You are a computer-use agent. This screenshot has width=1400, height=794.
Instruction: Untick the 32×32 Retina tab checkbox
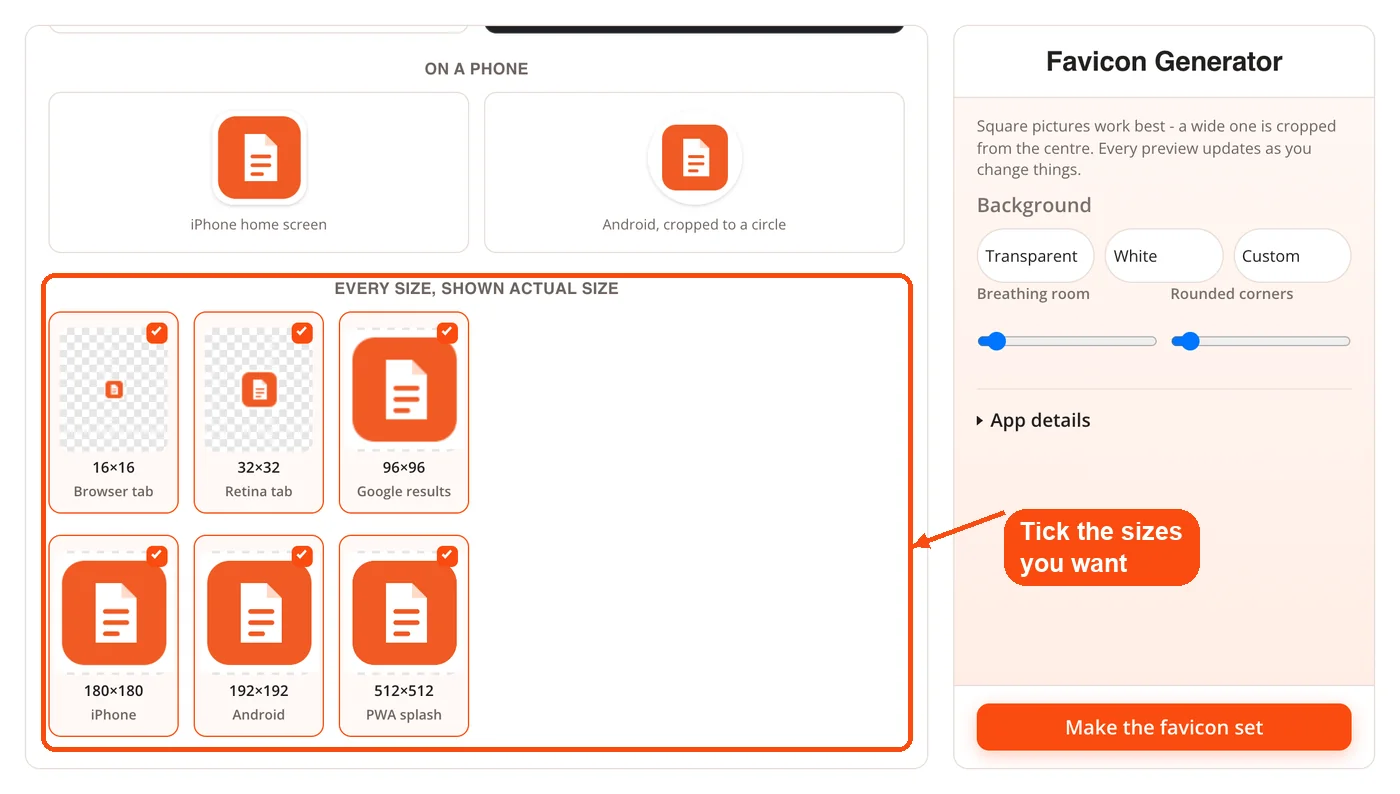pos(302,333)
